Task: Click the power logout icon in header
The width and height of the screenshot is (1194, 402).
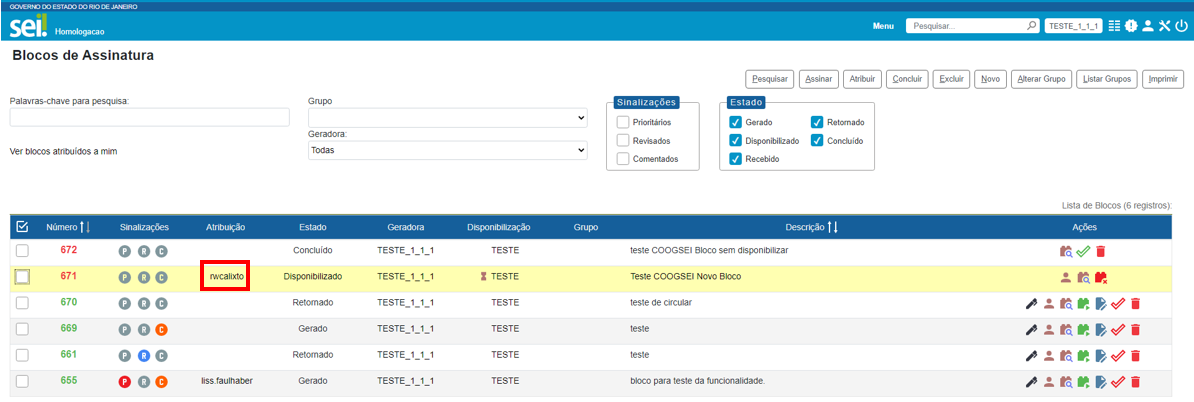Action: pos(1181,26)
